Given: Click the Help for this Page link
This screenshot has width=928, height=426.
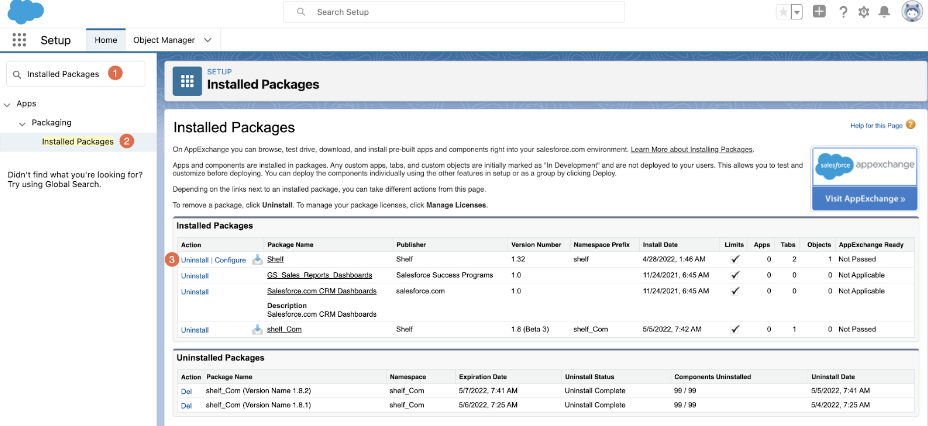Looking at the screenshot, I should point(876,125).
